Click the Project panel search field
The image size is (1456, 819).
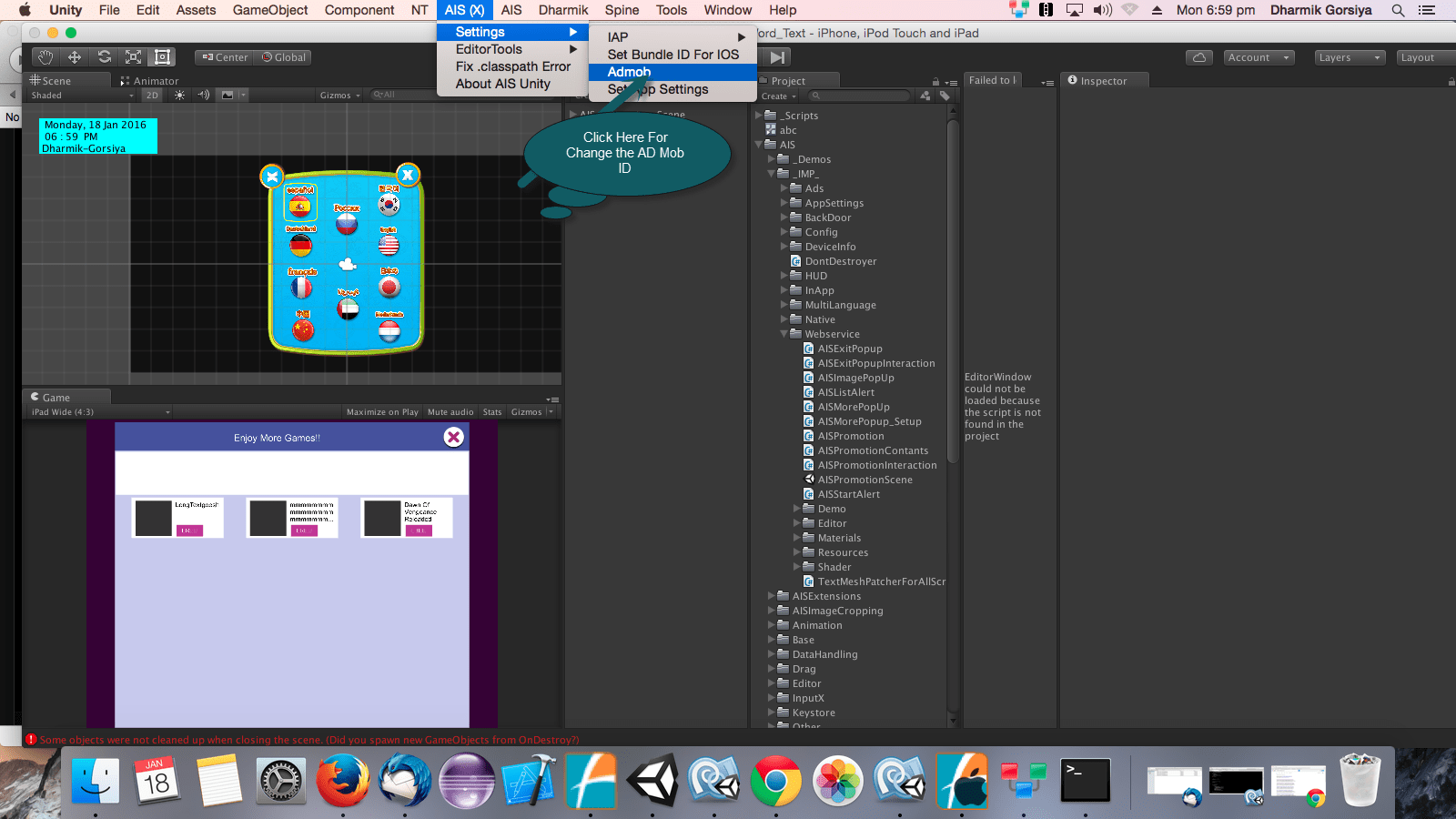(860, 96)
